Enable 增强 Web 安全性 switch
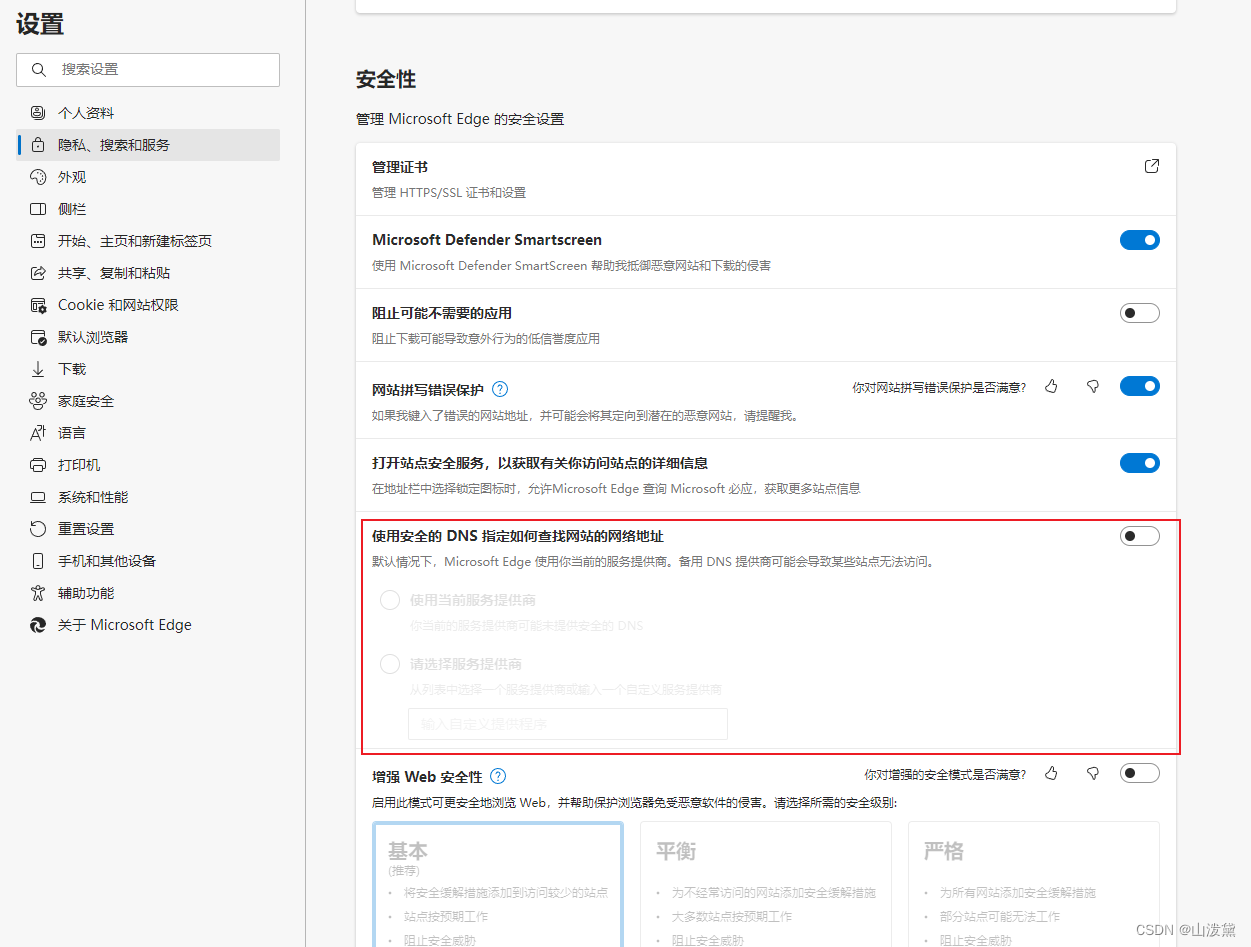Image resolution: width=1251 pixels, height=947 pixels. tap(1140, 773)
